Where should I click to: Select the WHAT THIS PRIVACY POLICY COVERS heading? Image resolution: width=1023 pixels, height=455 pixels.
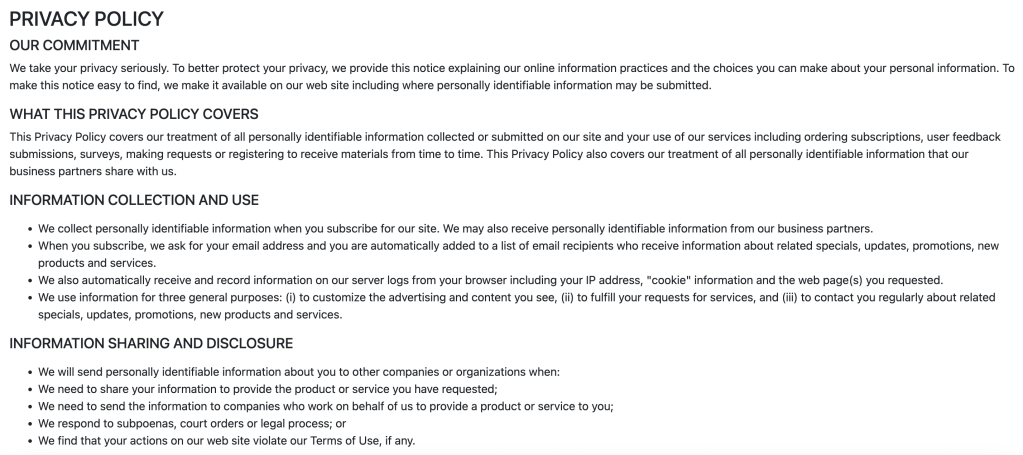point(134,114)
